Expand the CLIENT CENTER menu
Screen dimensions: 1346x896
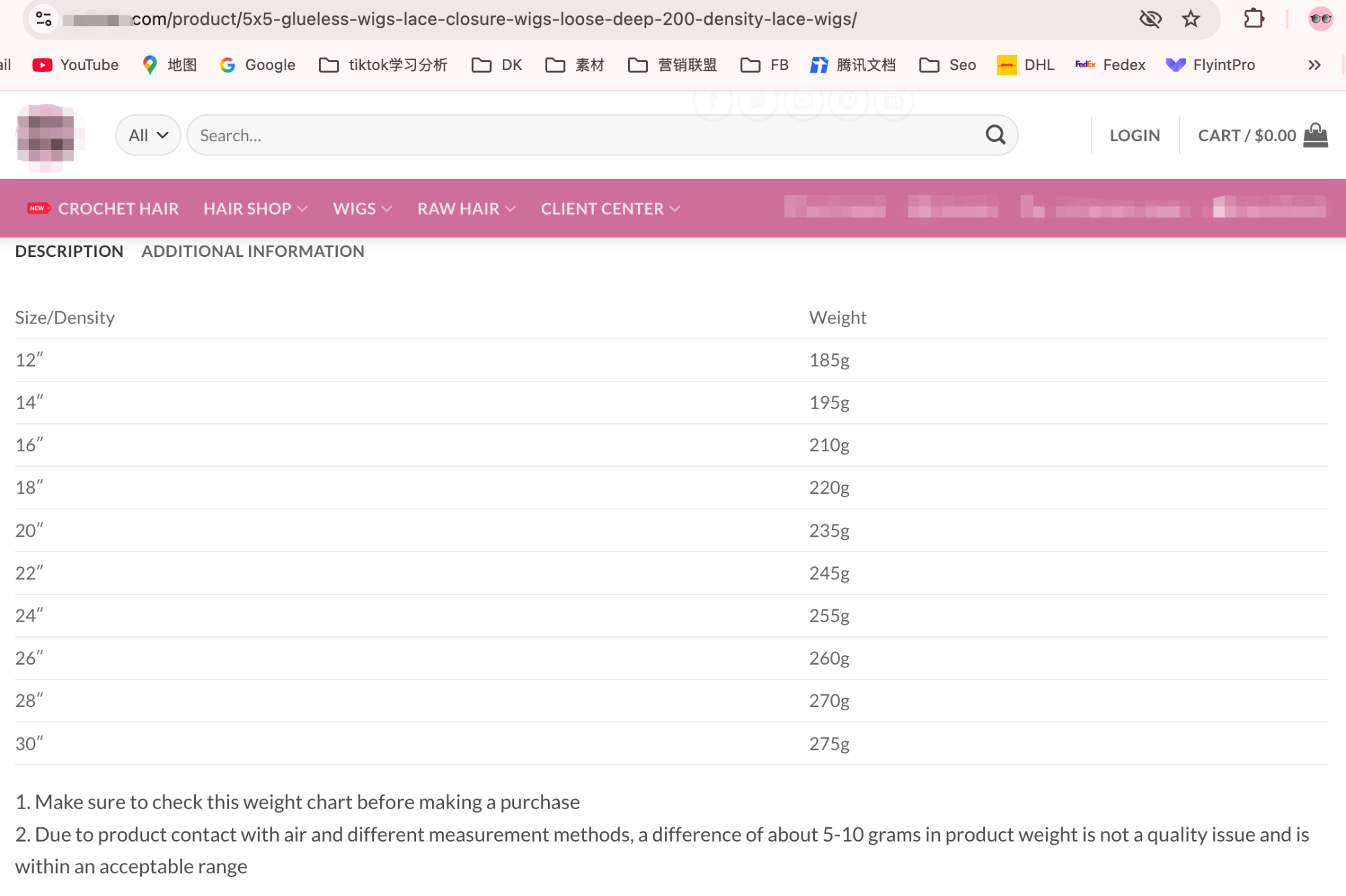click(x=610, y=209)
